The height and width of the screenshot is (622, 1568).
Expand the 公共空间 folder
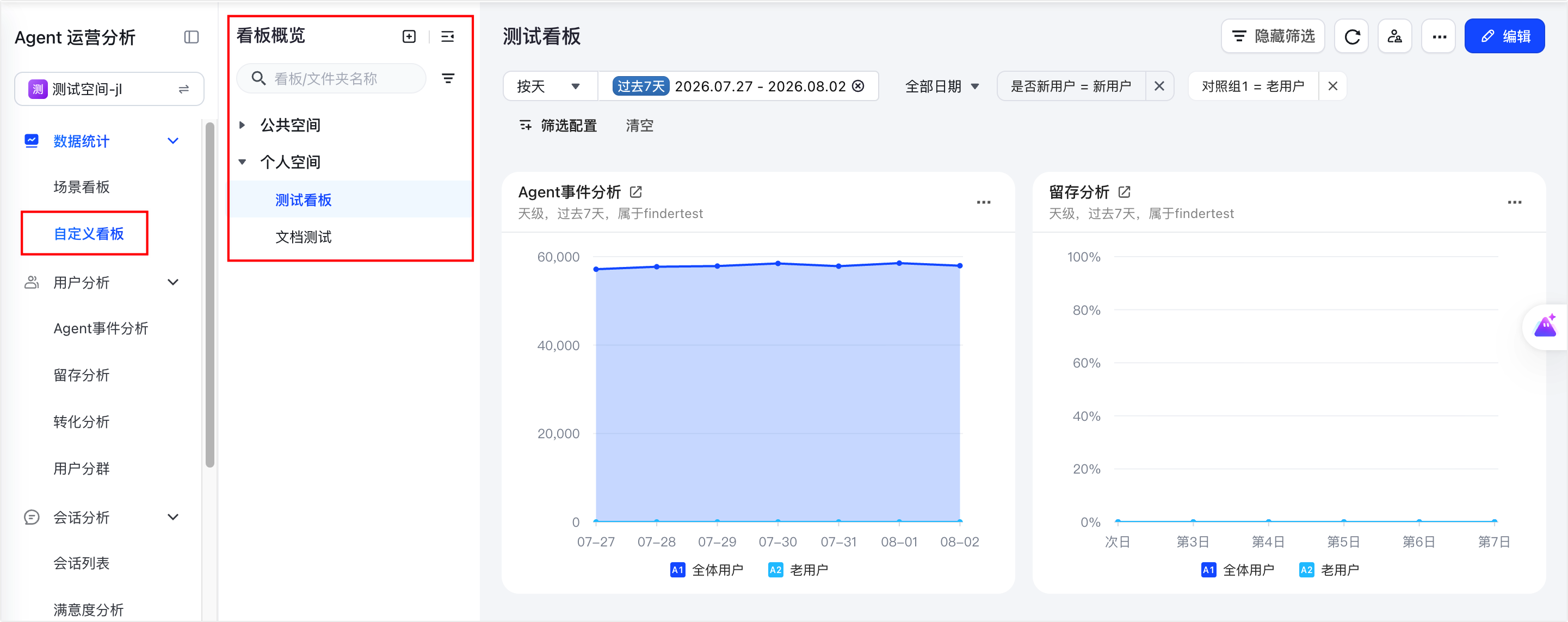(242, 125)
